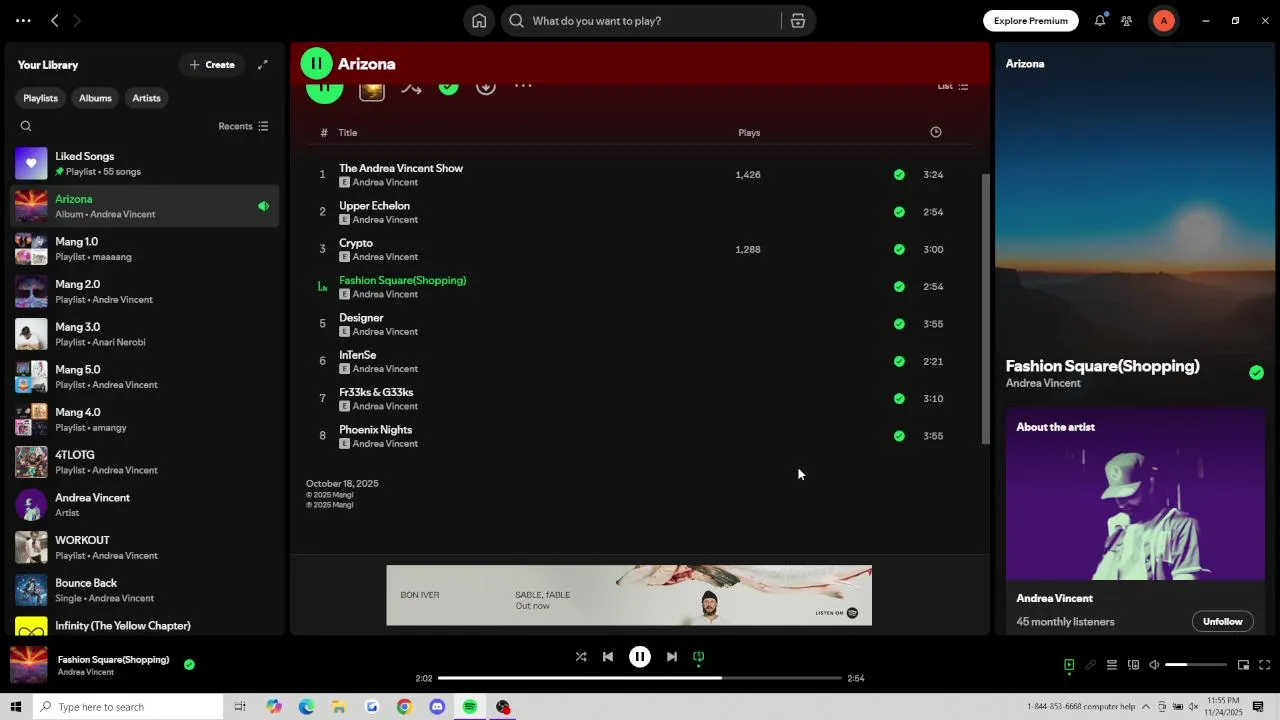
Task: Toggle saved checkmark for The Andrea Vincent Show
Action: [x=899, y=175]
